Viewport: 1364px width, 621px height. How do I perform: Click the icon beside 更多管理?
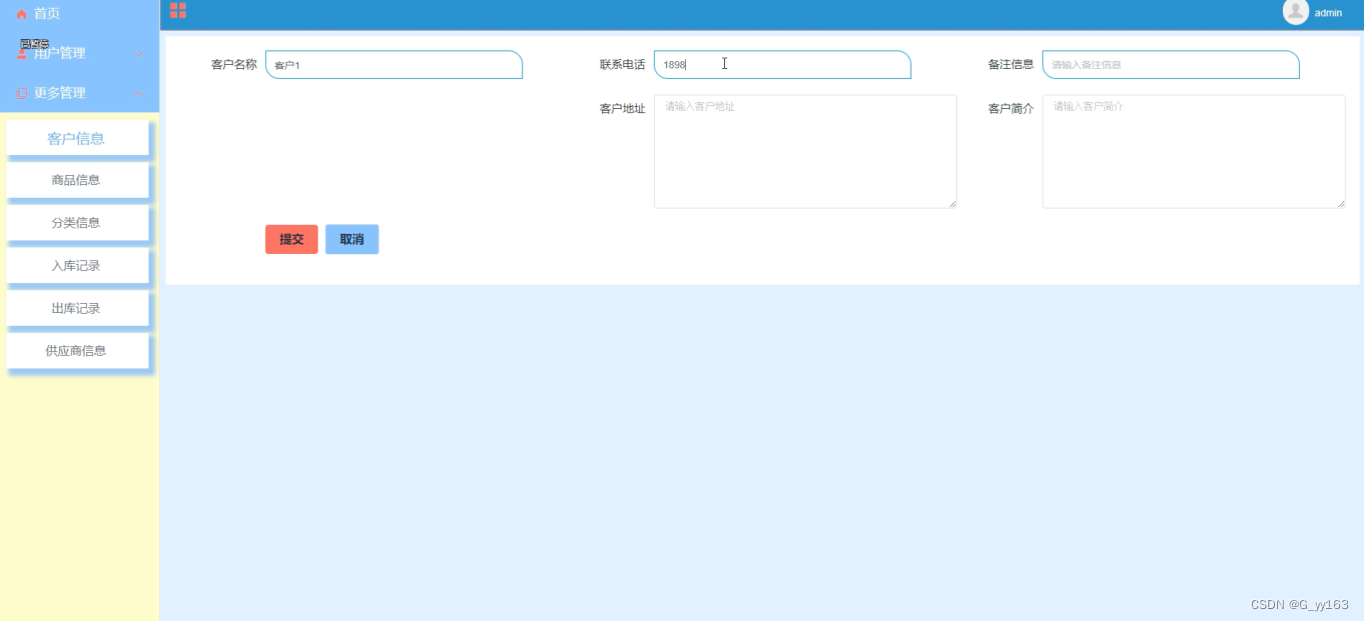(22, 93)
